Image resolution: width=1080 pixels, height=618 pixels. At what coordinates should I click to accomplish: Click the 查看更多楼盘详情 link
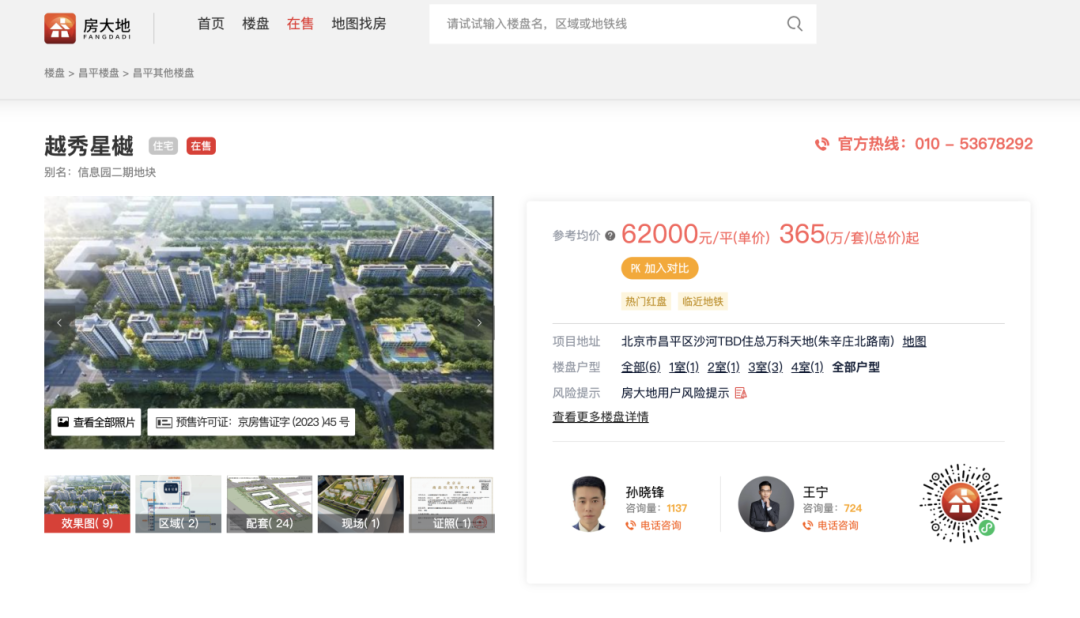pyautogui.click(x=600, y=417)
